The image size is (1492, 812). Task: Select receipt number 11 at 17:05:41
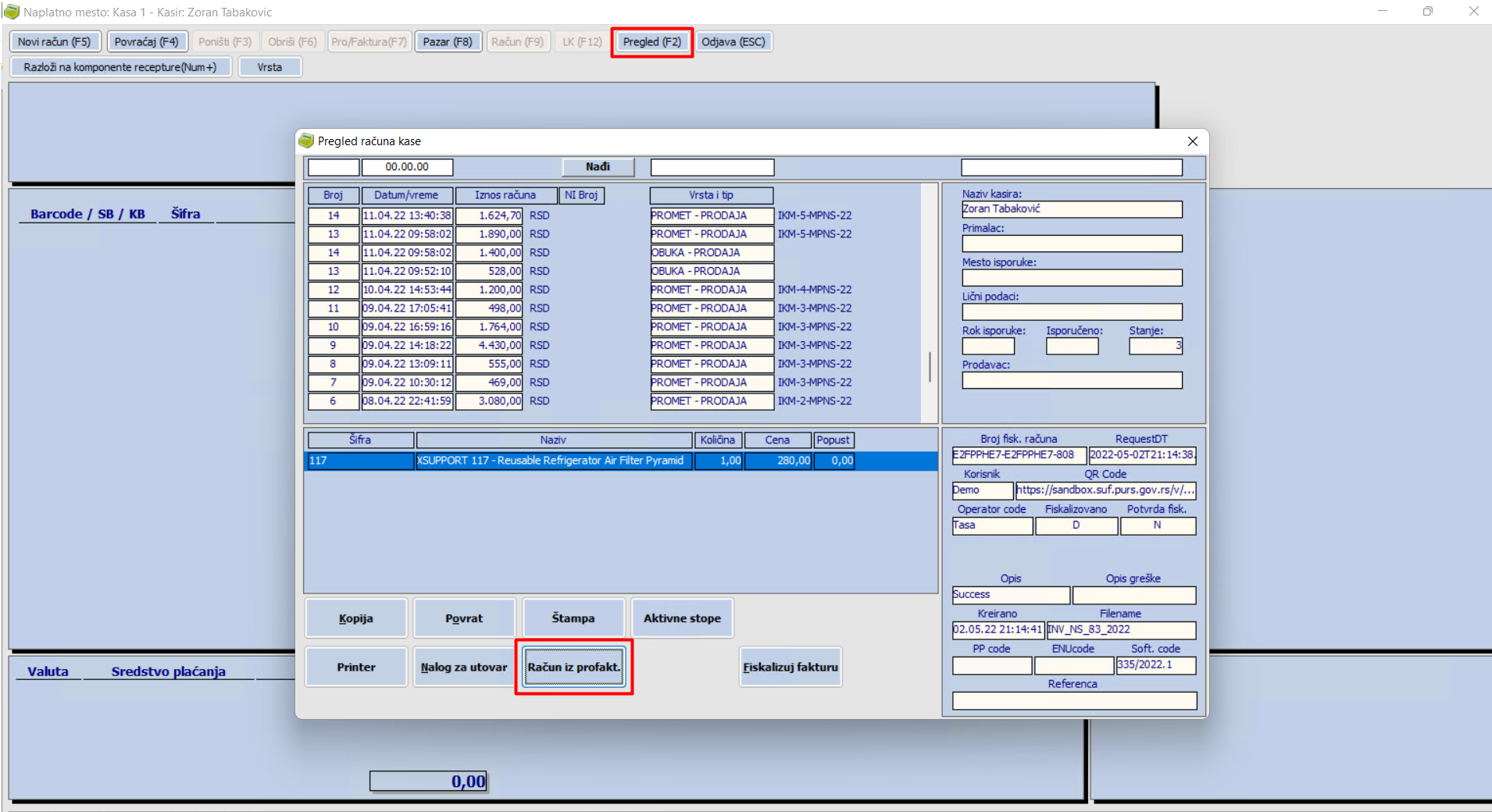click(580, 308)
